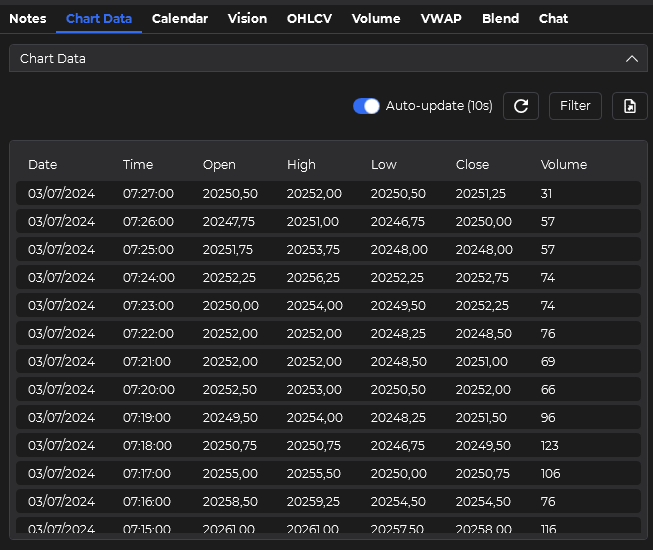The height and width of the screenshot is (550, 653).
Task: Click high value 20256,25
Action: point(313,277)
